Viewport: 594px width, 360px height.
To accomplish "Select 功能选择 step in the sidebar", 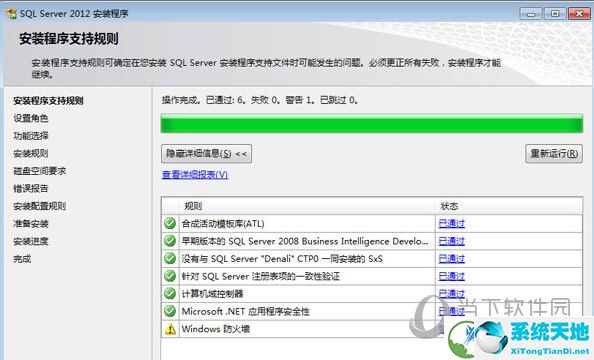I will pyautogui.click(x=31, y=136).
